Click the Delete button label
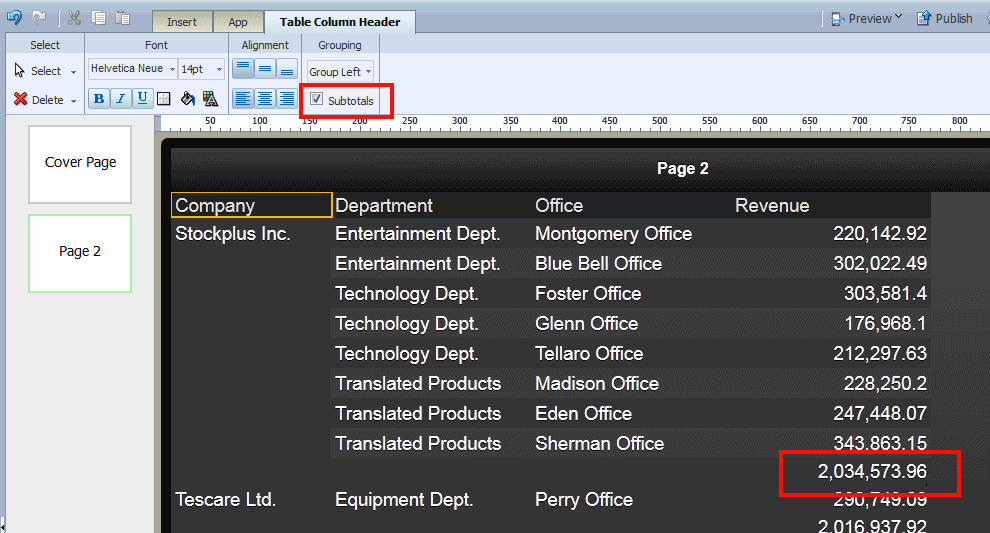Screen dimensions: 990x533 (48, 100)
